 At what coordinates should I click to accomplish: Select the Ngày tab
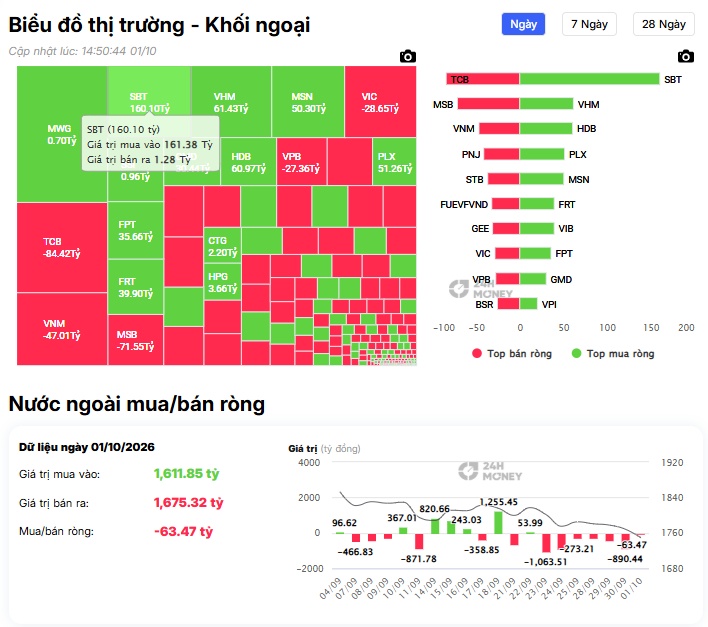click(x=523, y=24)
